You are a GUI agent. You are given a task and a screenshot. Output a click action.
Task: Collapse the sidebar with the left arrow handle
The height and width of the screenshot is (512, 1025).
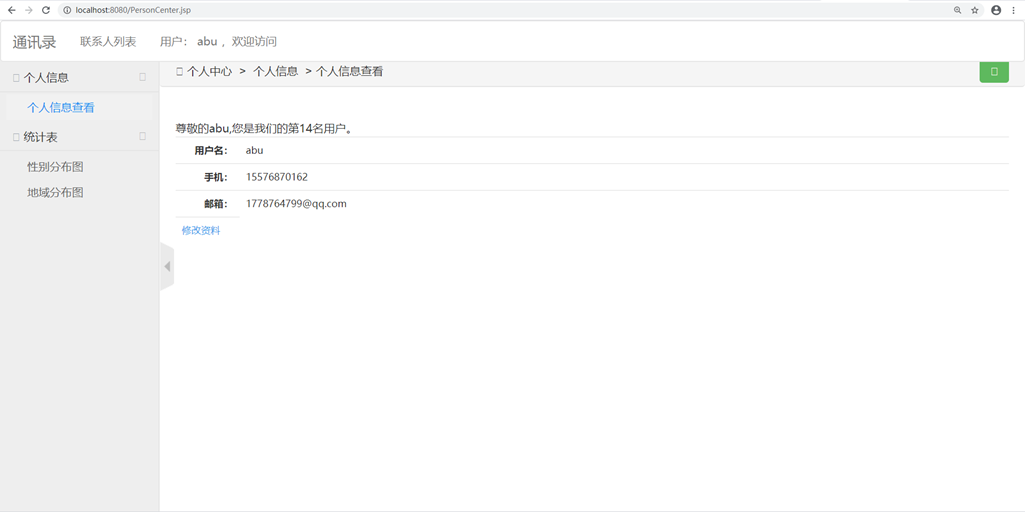(167, 266)
